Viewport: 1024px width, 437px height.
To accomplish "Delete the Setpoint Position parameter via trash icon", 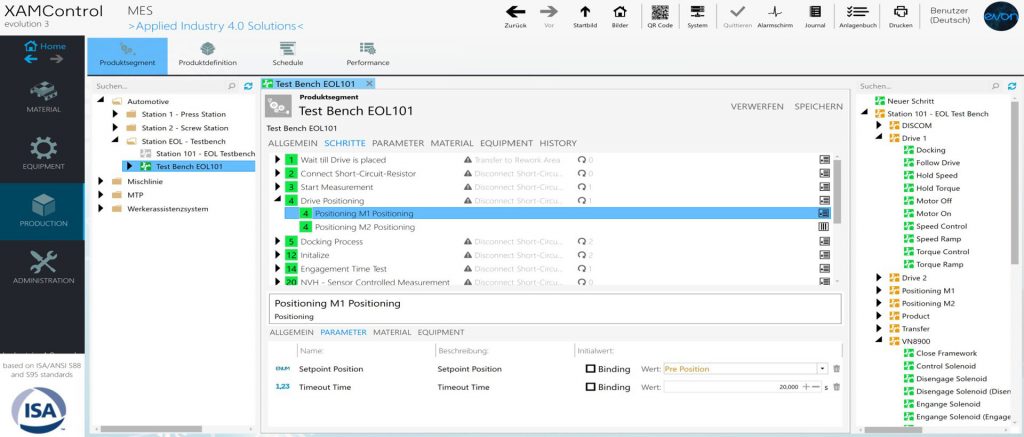I will (837, 369).
